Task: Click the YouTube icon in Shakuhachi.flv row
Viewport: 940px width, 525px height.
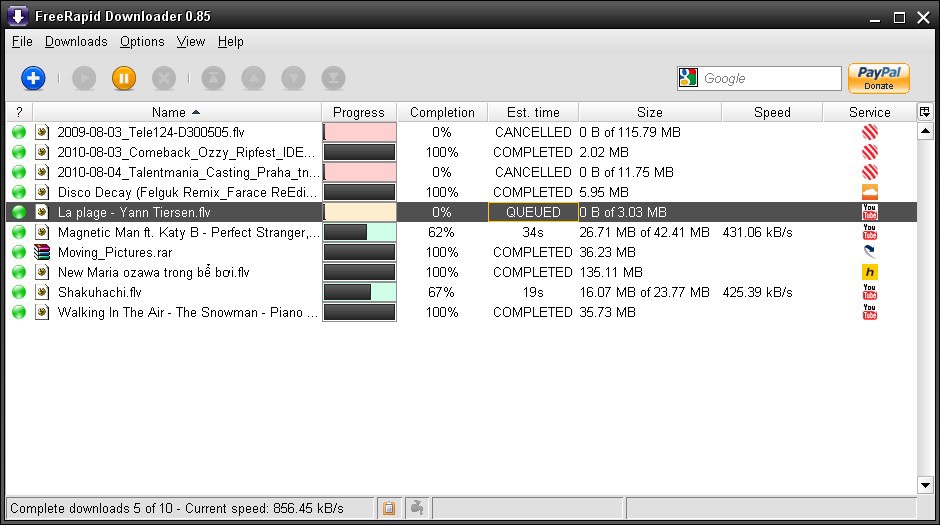Action: (869, 292)
